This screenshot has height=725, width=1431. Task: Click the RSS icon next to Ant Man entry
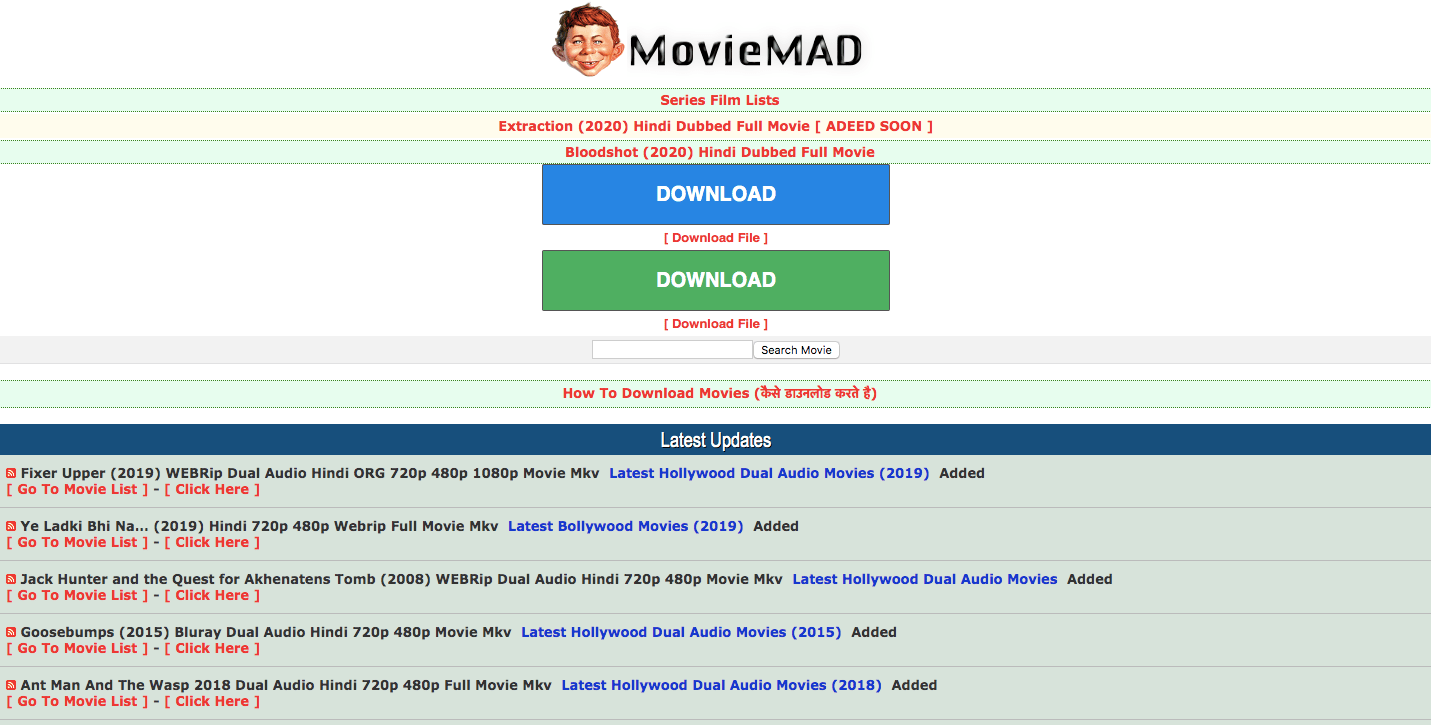click(x=10, y=684)
